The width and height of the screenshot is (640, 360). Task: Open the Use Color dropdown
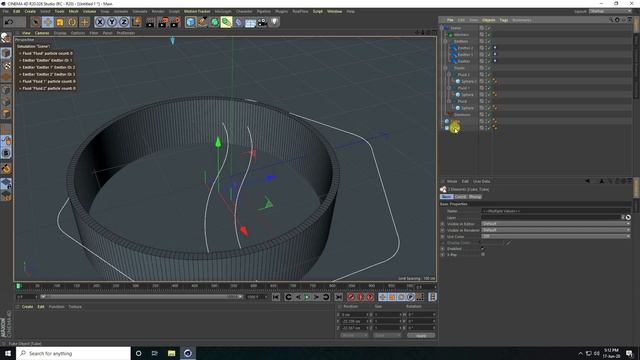(556, 236)
